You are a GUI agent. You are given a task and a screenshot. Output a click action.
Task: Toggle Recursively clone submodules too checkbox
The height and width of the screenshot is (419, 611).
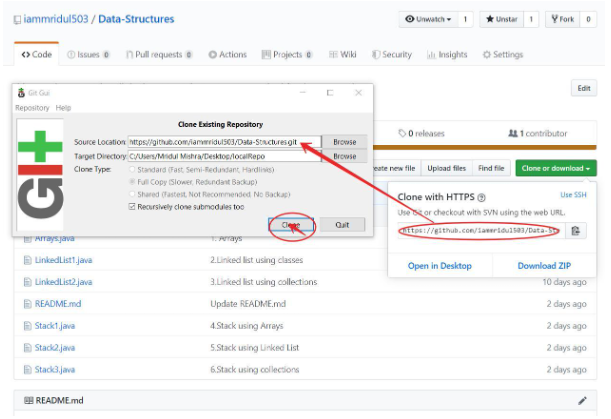pyautogui.click(x=134, y=206)
